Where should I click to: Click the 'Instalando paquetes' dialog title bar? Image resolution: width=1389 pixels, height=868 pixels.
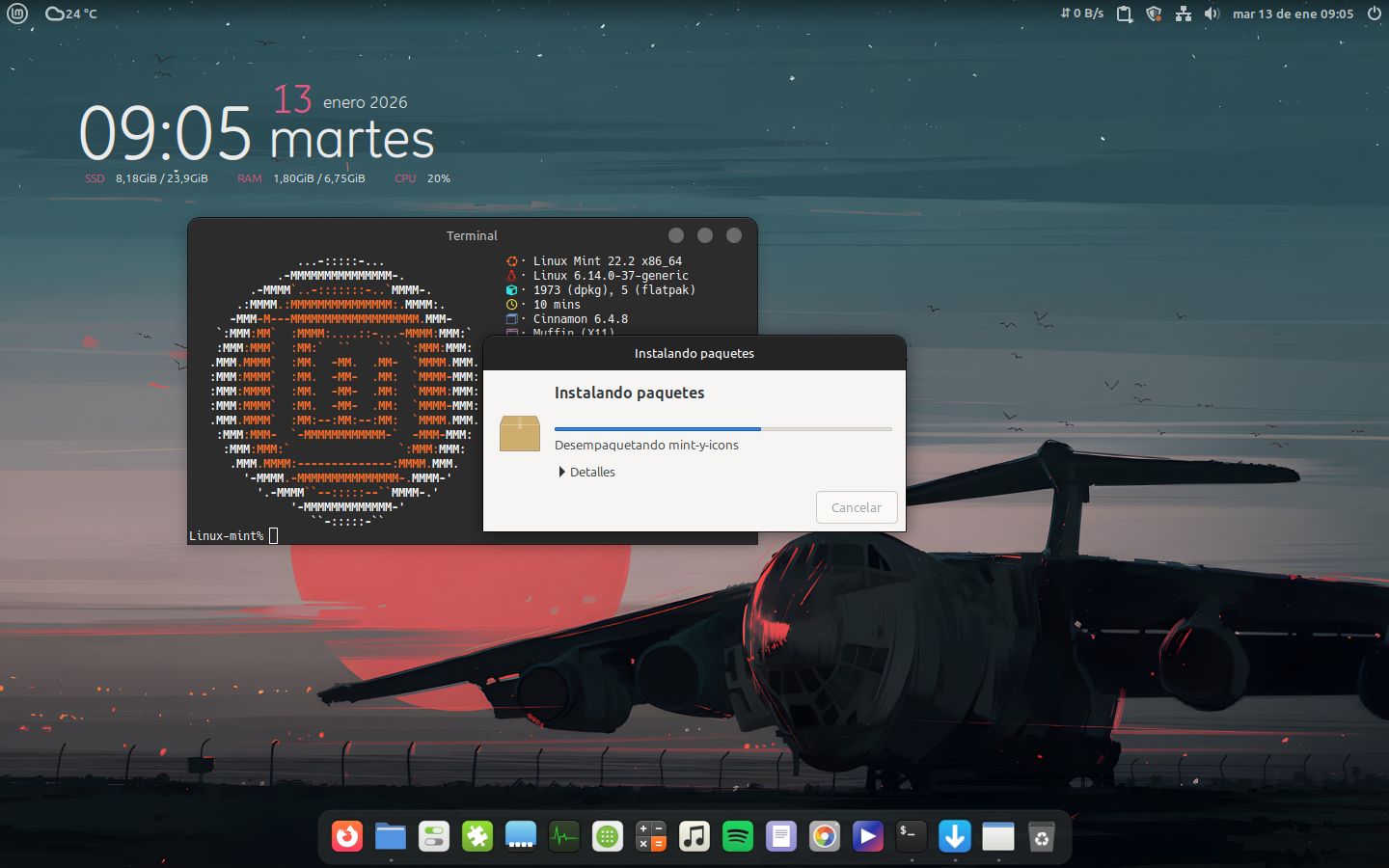tap(694, 353)
